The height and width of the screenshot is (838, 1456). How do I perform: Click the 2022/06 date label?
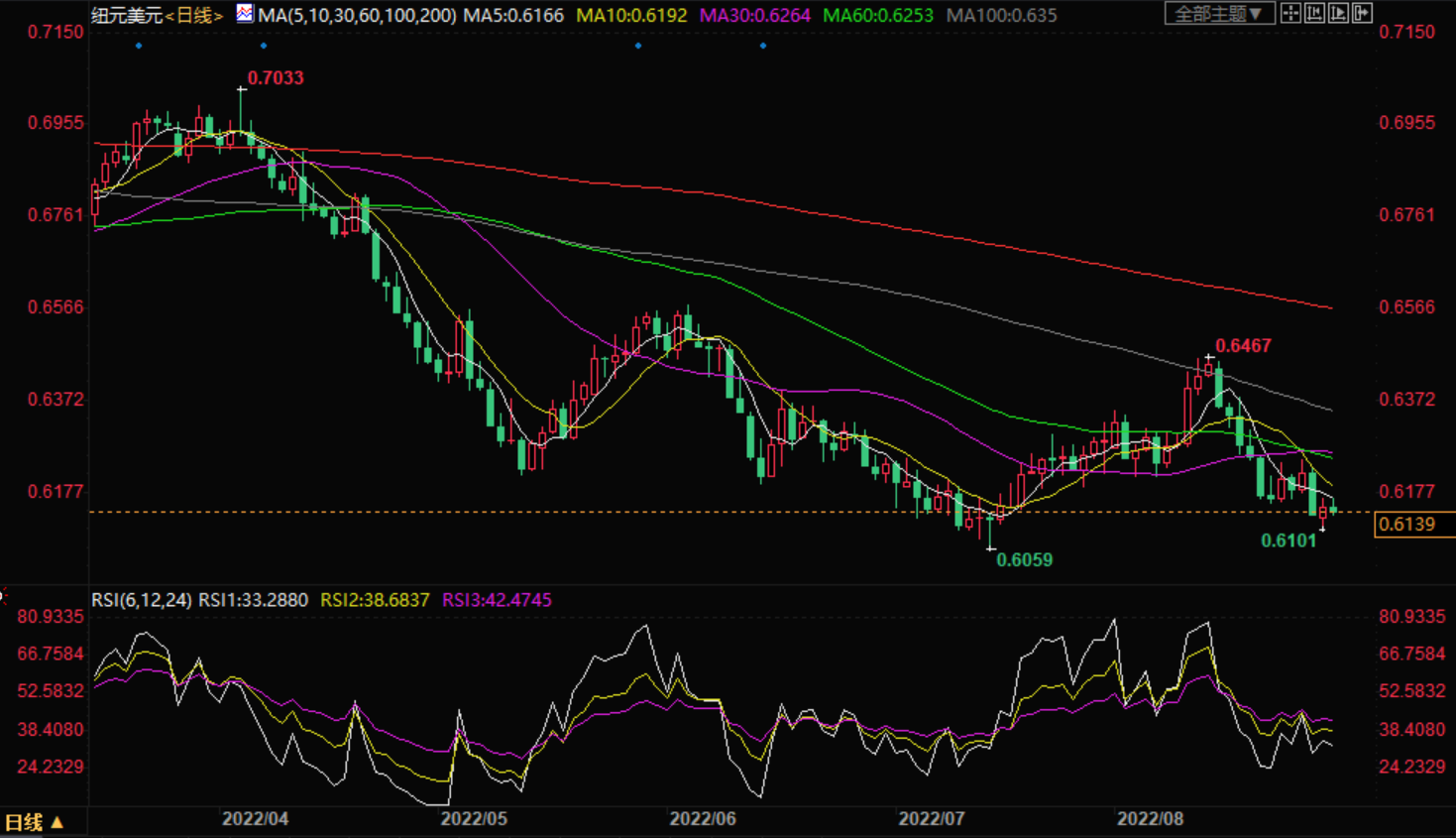pos(703,819)
